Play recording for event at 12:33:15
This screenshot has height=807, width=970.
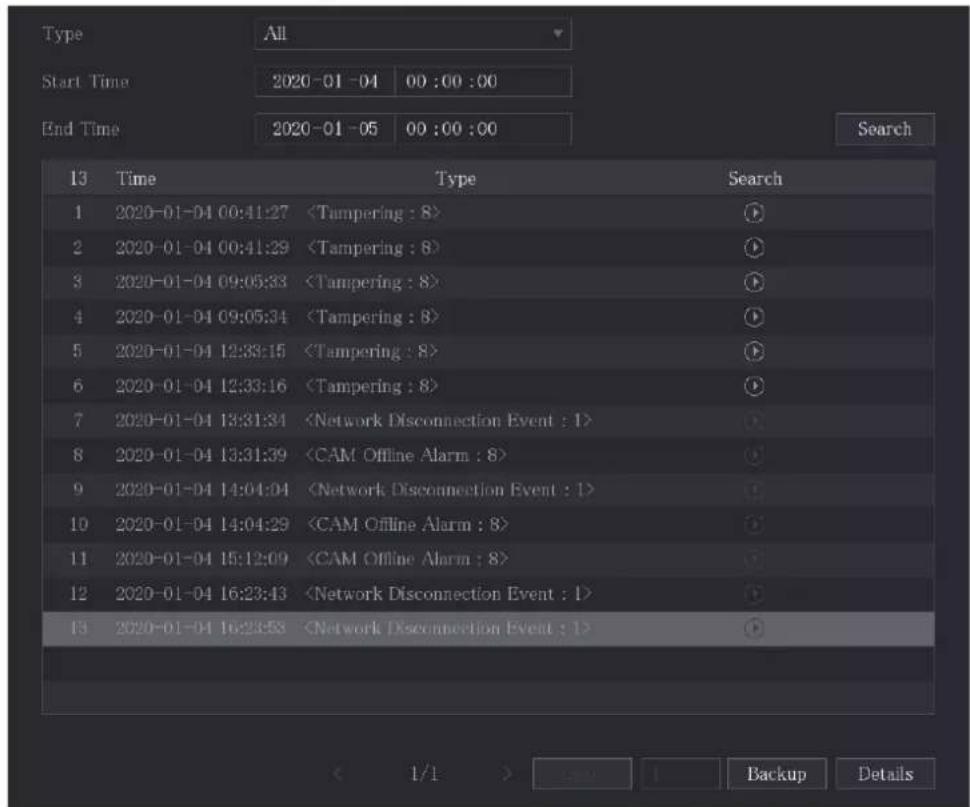tap(753, 351)
